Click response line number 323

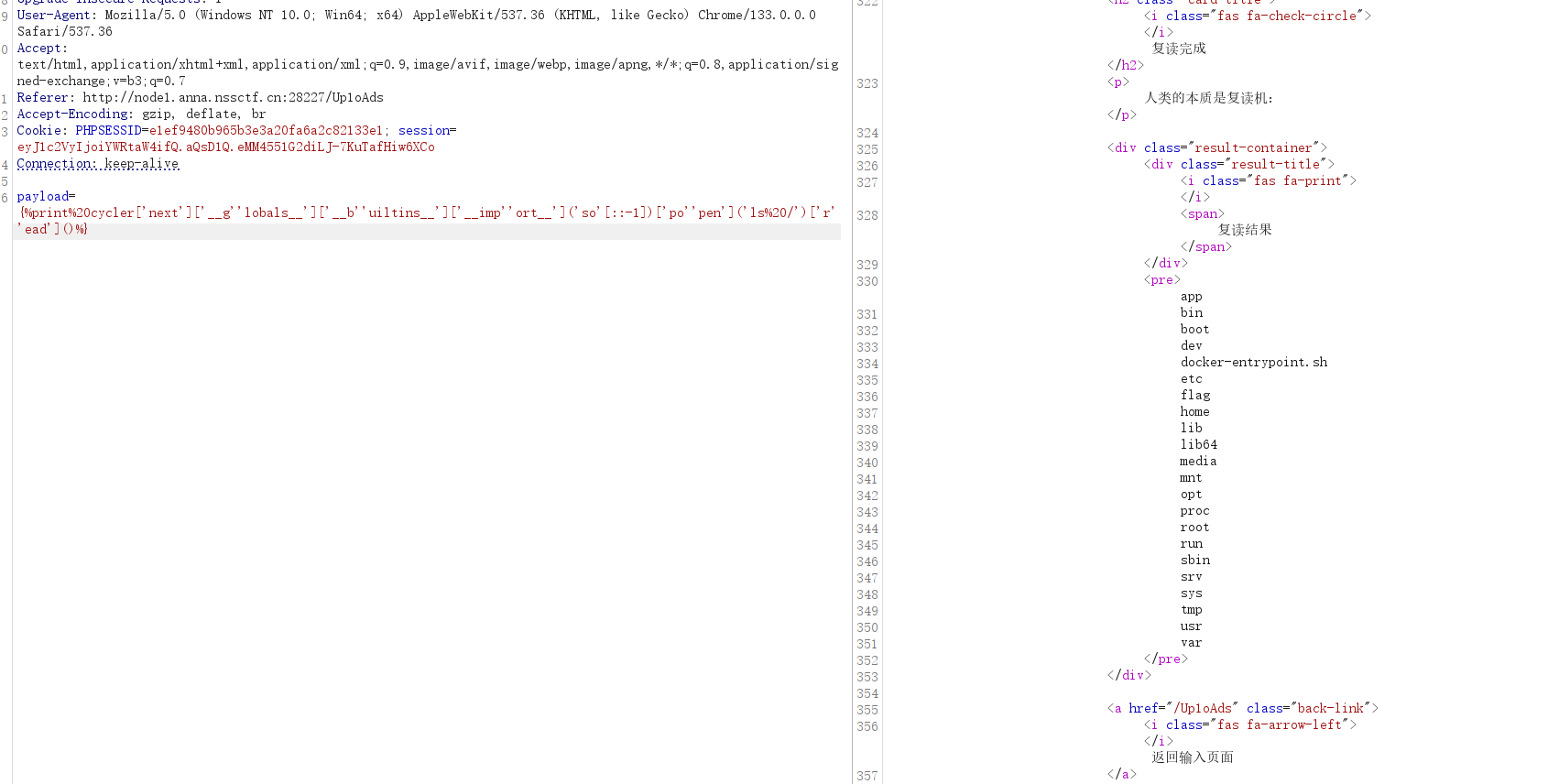(867, 83)
